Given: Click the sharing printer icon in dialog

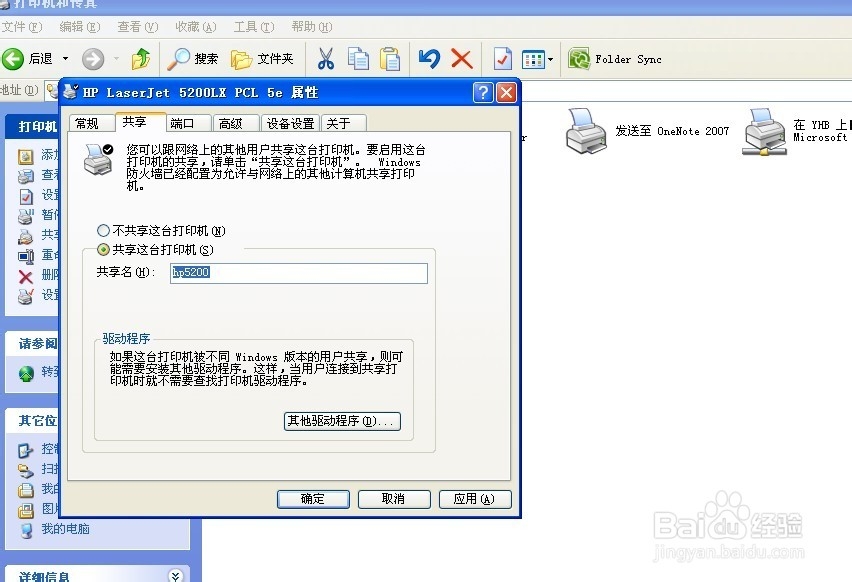Looking at the screenshot, I should pyautogui.click(x=98, y=159).
